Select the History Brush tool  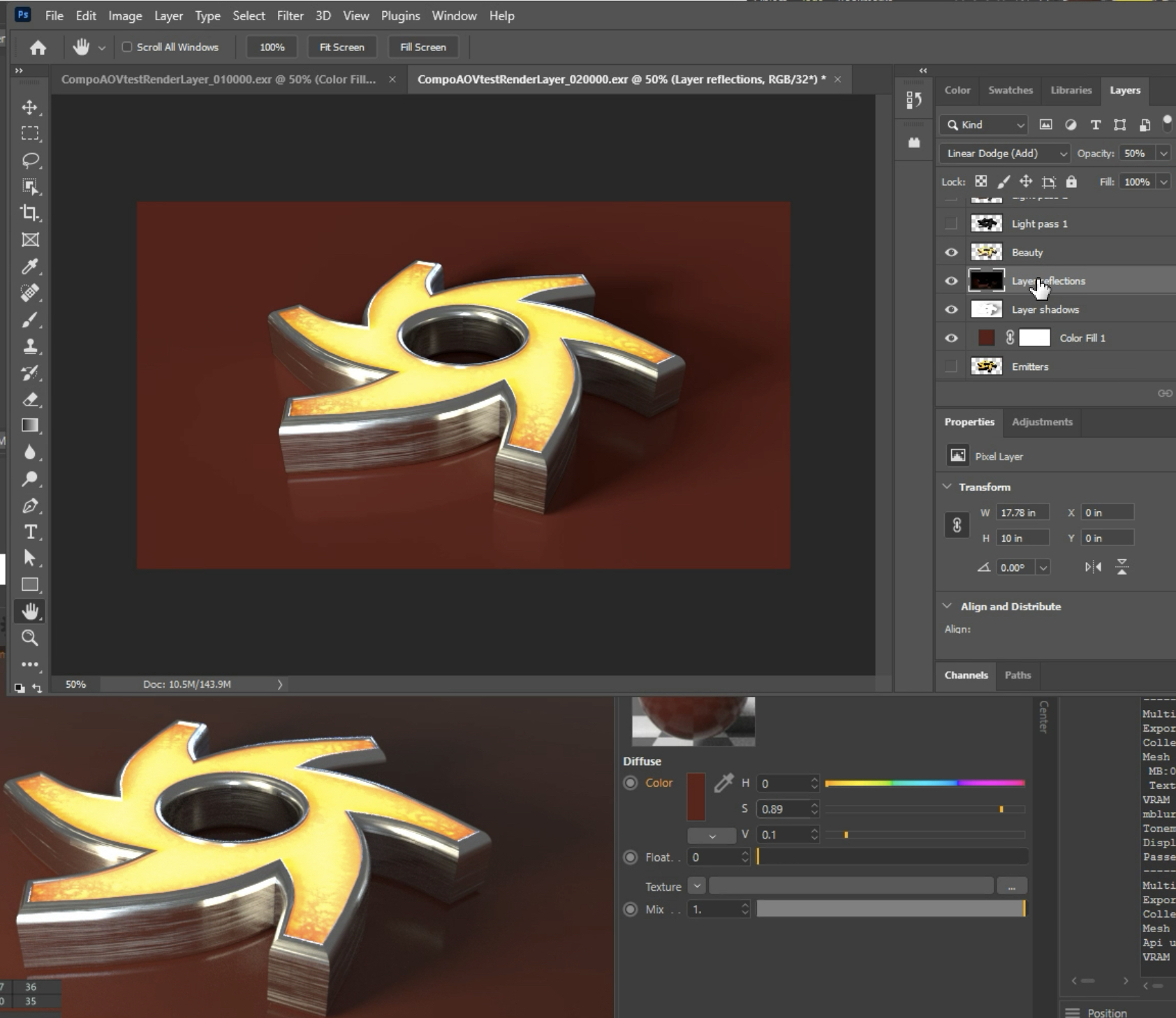click(29, 372)
